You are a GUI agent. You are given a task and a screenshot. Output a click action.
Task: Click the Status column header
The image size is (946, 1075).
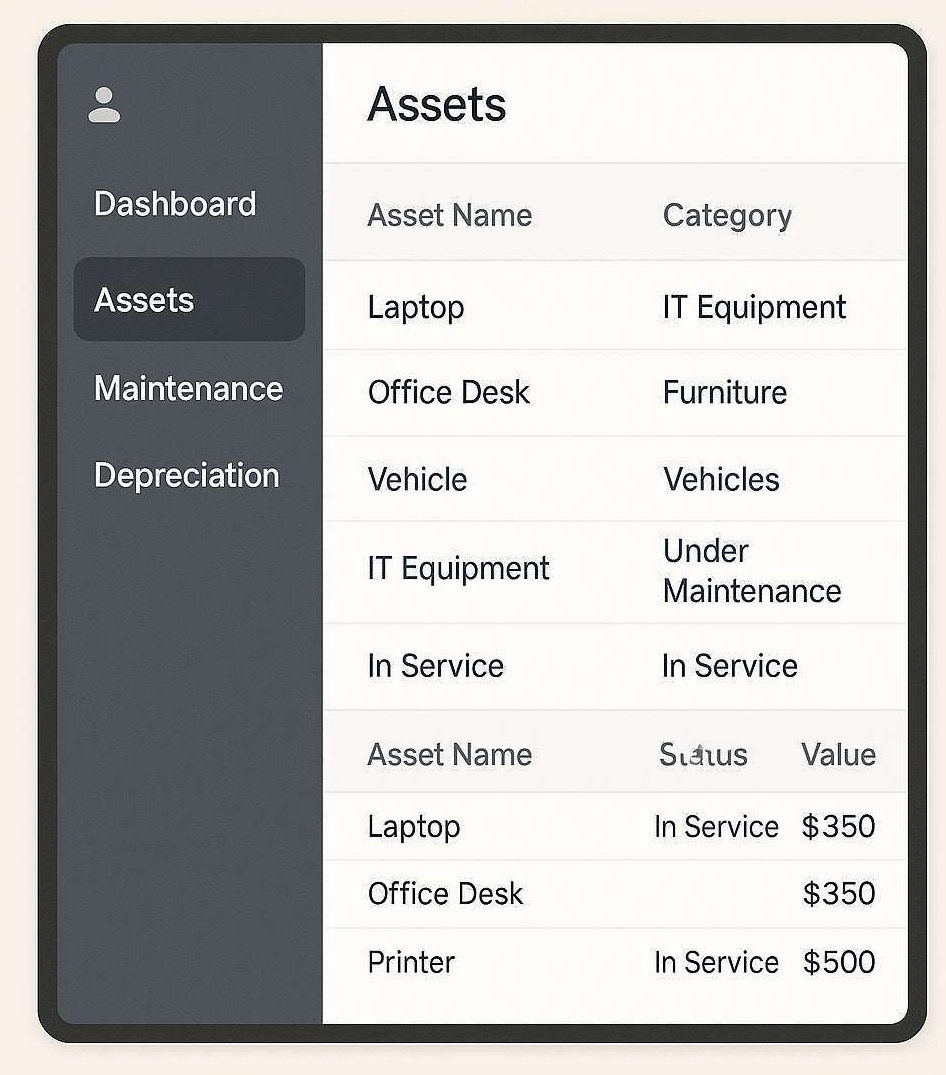point(703,754)
